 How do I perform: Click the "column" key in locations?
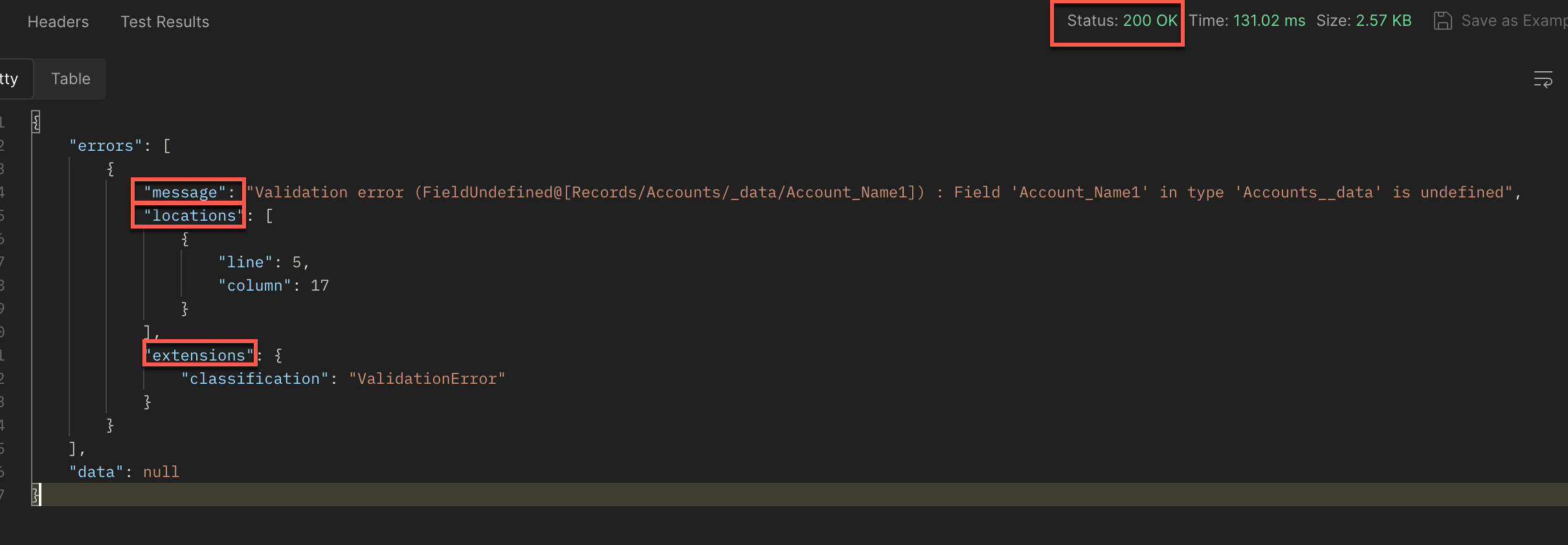coord(254,285)
